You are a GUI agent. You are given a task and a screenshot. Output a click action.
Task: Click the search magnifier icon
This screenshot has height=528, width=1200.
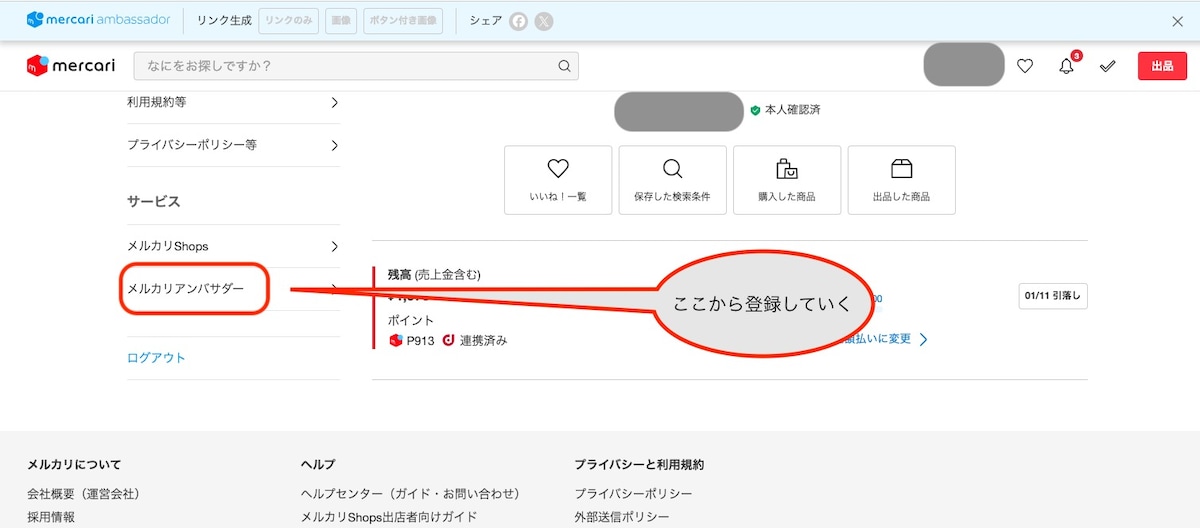pyautogui.click(x=565, y=66)
